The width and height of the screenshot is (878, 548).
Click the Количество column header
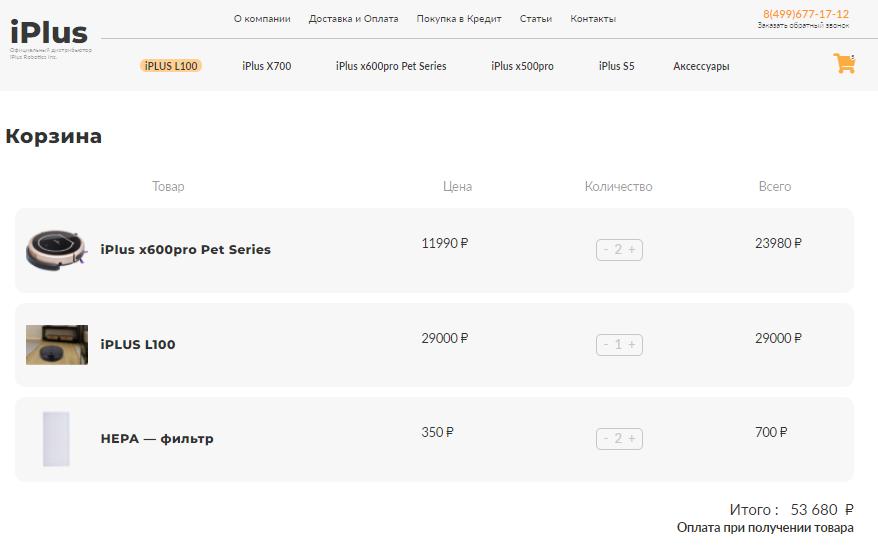pyautogui.click(x=619, y=186)
